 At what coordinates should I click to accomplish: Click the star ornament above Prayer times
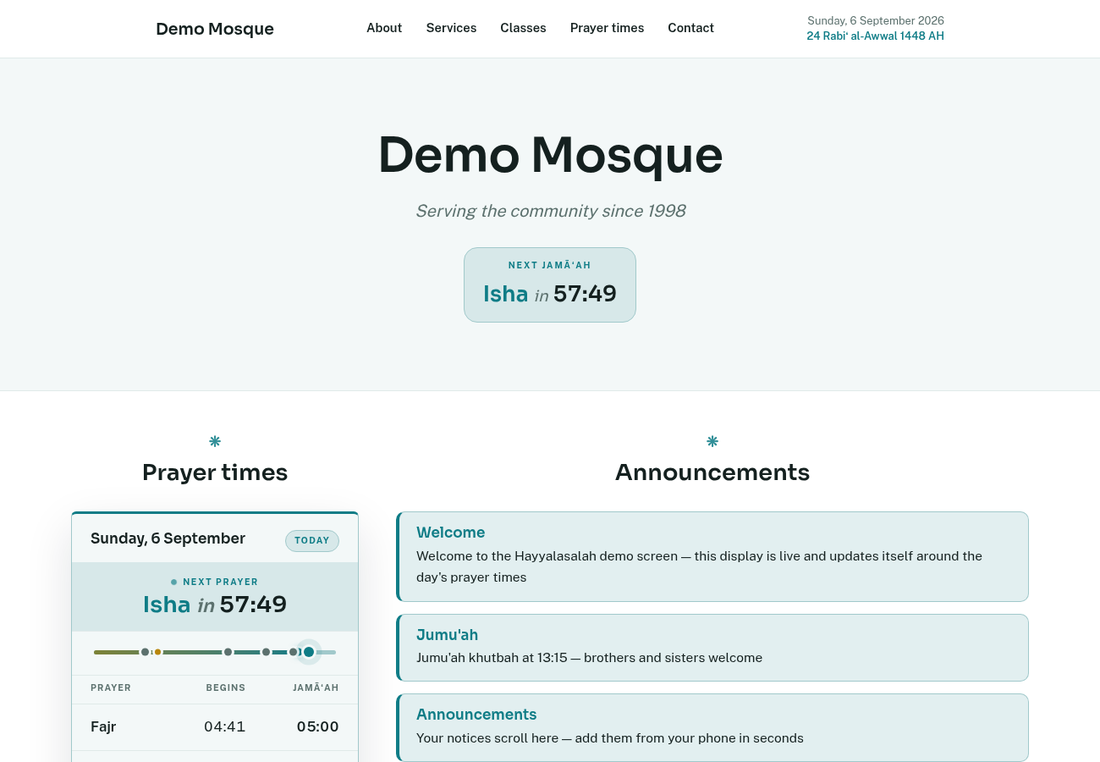click(215, 441)
